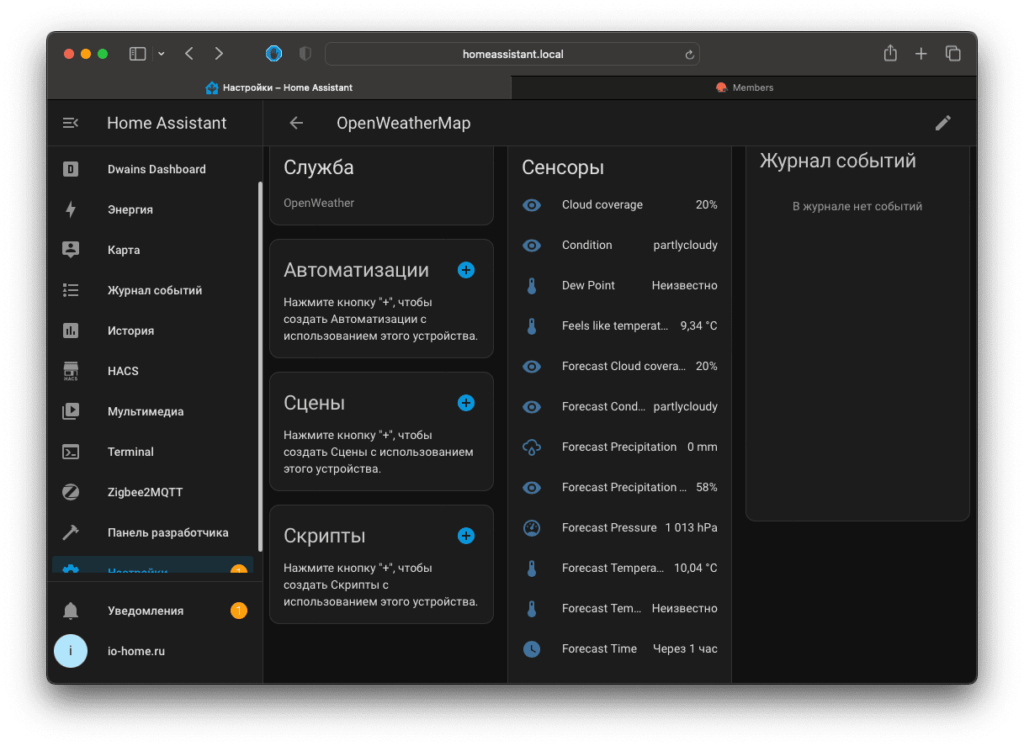This screenshot has height=746, width=1024.
Task: Show Safari tab overview
Action: tap(953, 54)
